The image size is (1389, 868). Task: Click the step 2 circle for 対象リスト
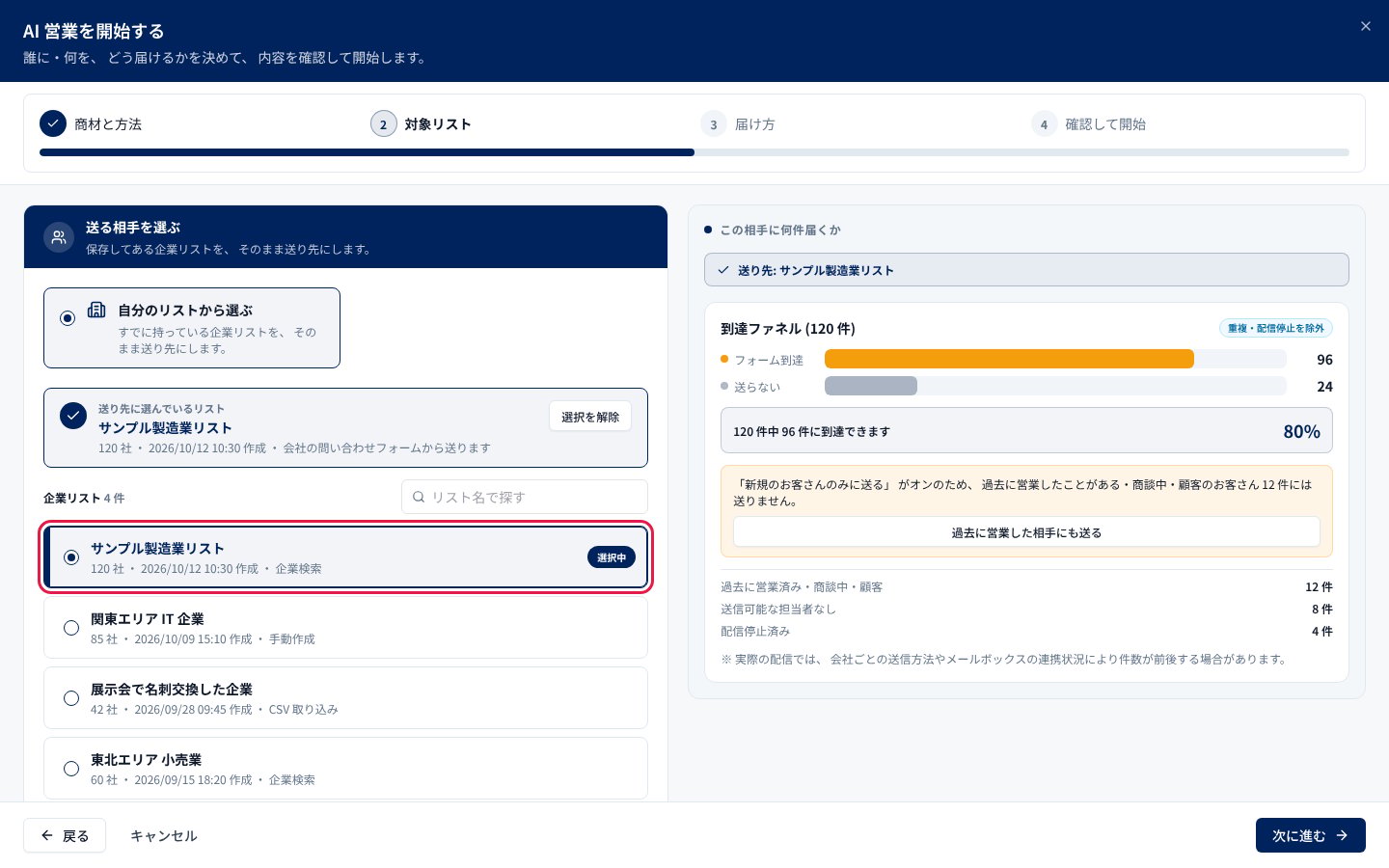[383, 123]
